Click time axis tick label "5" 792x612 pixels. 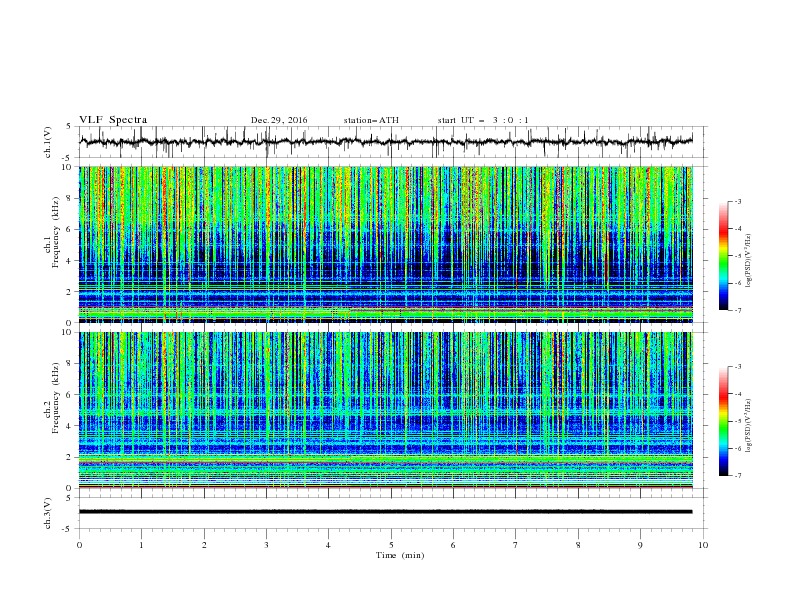(391, 545)
